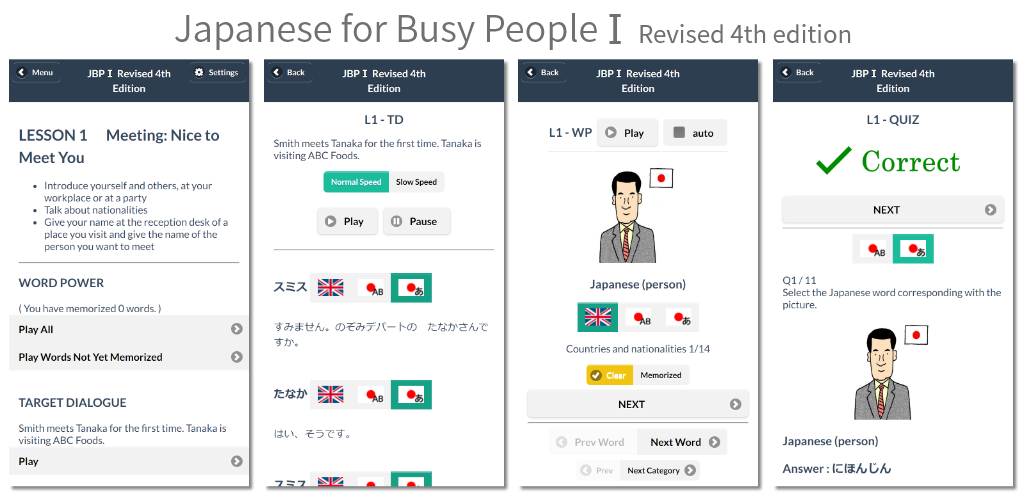Select UK flag for first スミス line
The image size is (1024, 500).
330,288
